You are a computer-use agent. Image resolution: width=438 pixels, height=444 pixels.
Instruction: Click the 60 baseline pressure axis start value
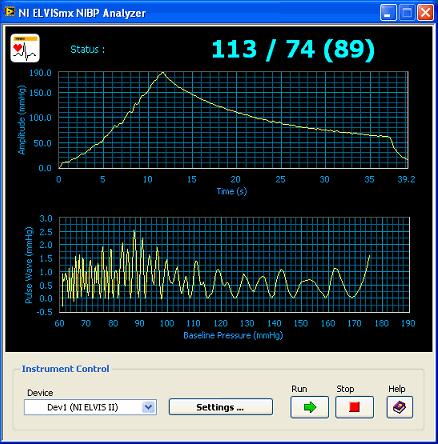tap(59, 323)
